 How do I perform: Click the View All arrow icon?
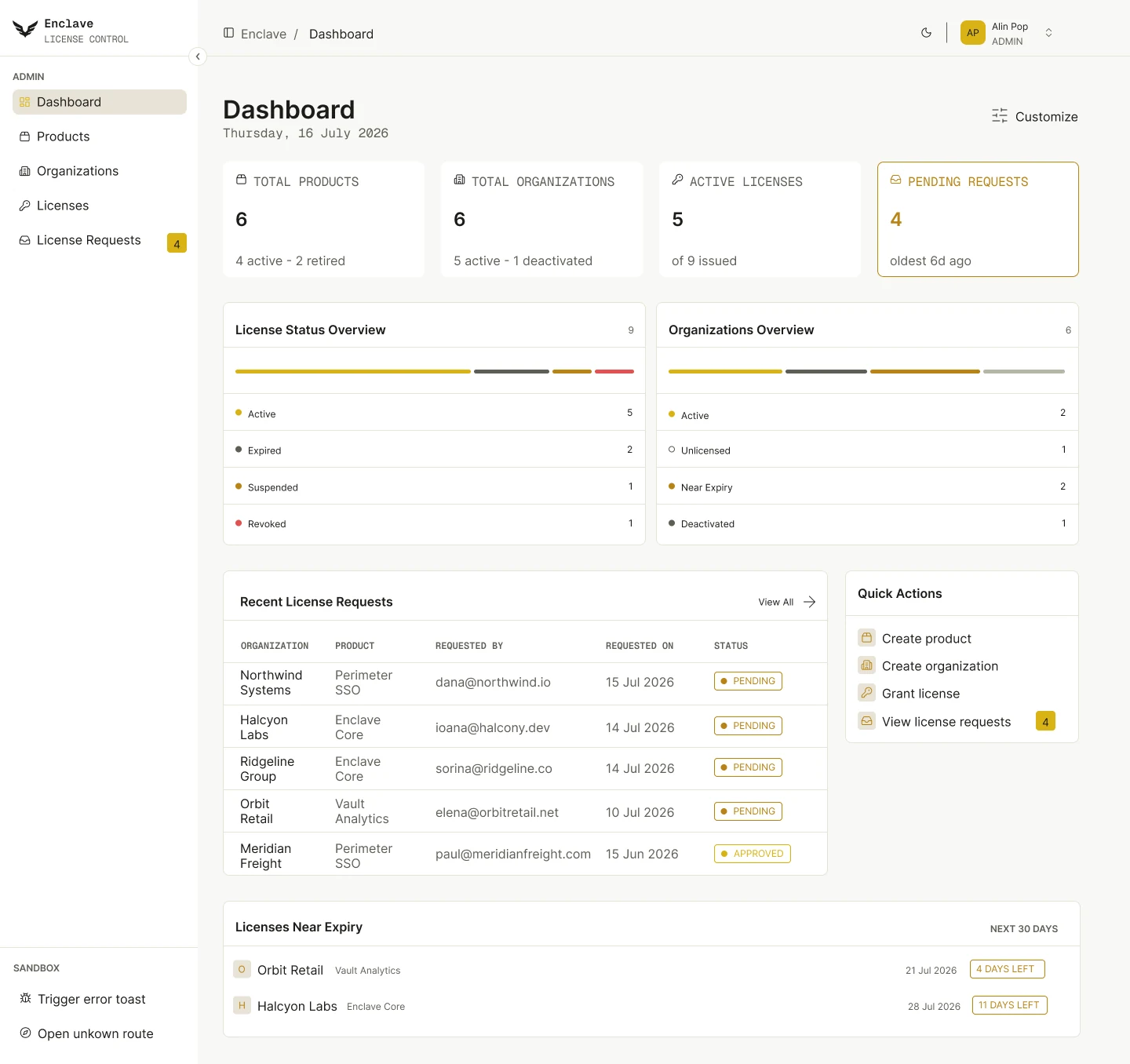click(x=810, y=602)
